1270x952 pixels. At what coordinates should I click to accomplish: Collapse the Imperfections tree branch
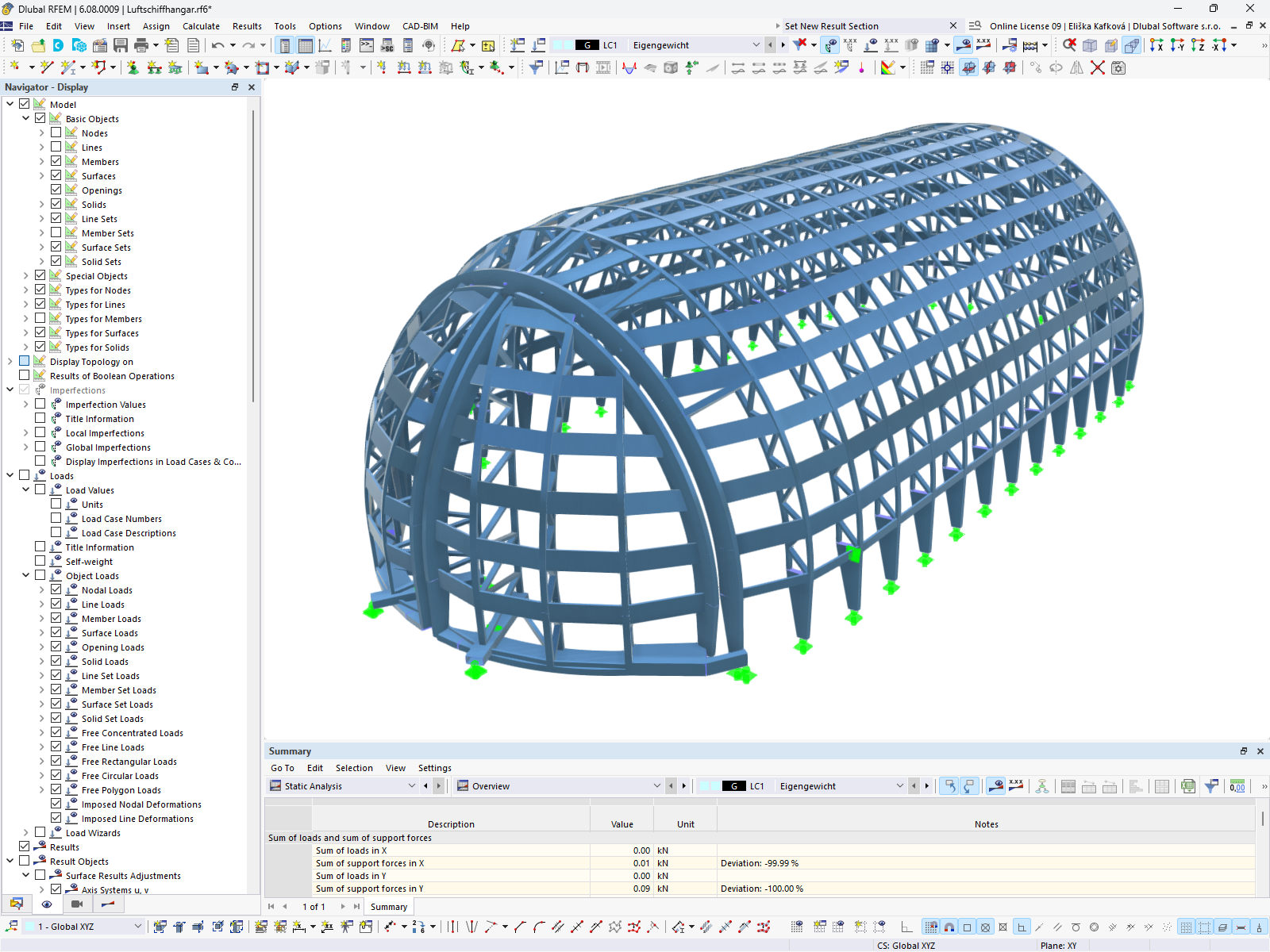pos(10,390)
